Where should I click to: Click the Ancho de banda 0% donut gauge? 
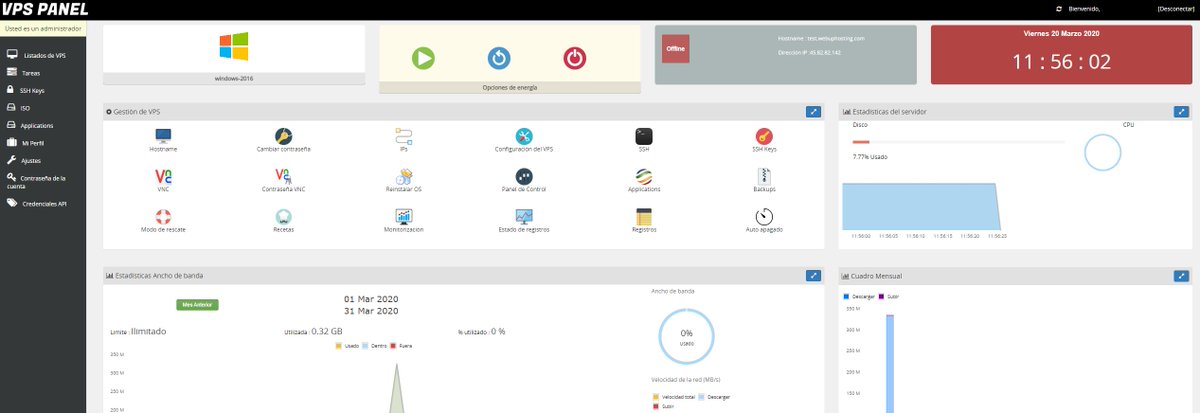[686, 336]
